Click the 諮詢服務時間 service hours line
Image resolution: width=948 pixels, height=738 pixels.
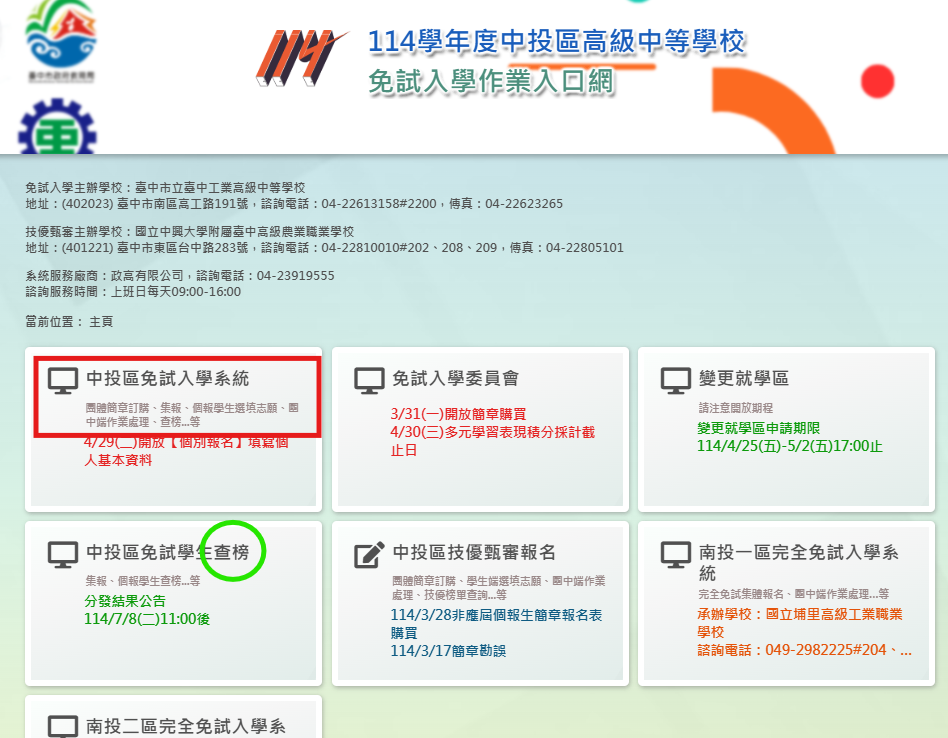click(133, 292)
